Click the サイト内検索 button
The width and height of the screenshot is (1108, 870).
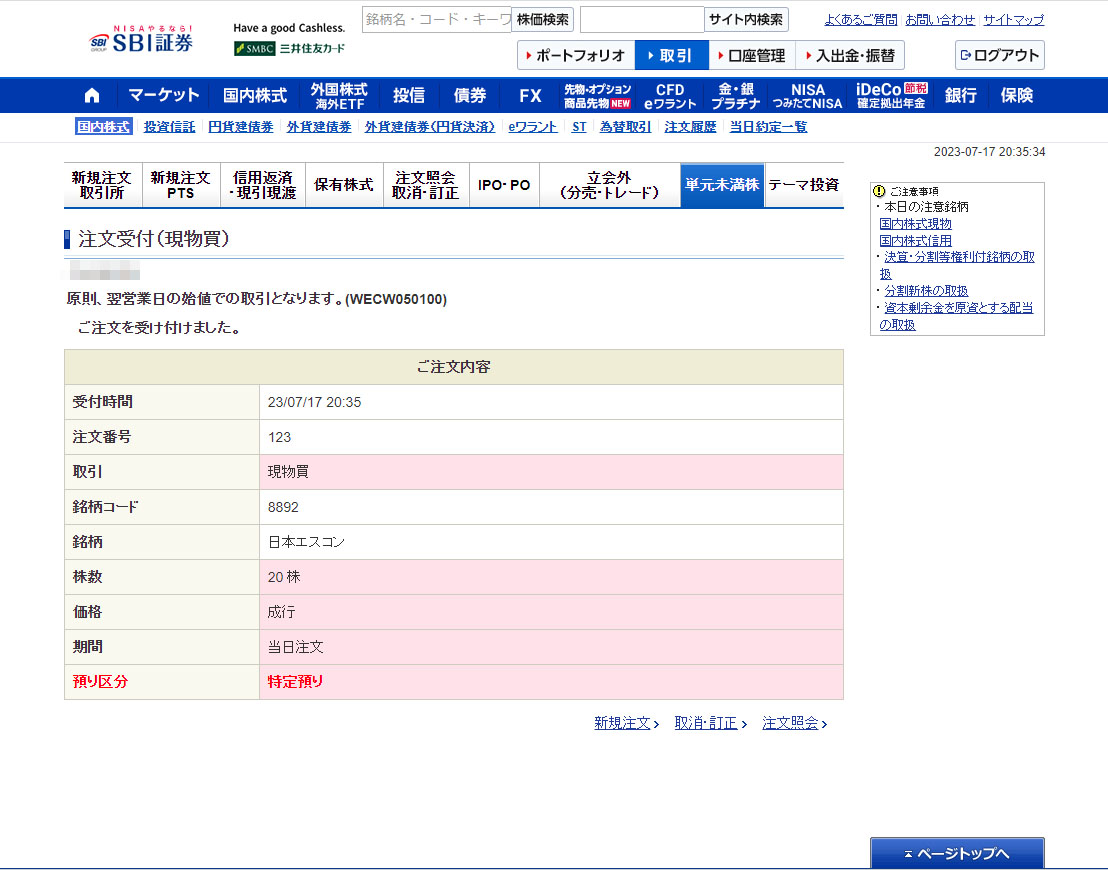(x=746, y=19)
